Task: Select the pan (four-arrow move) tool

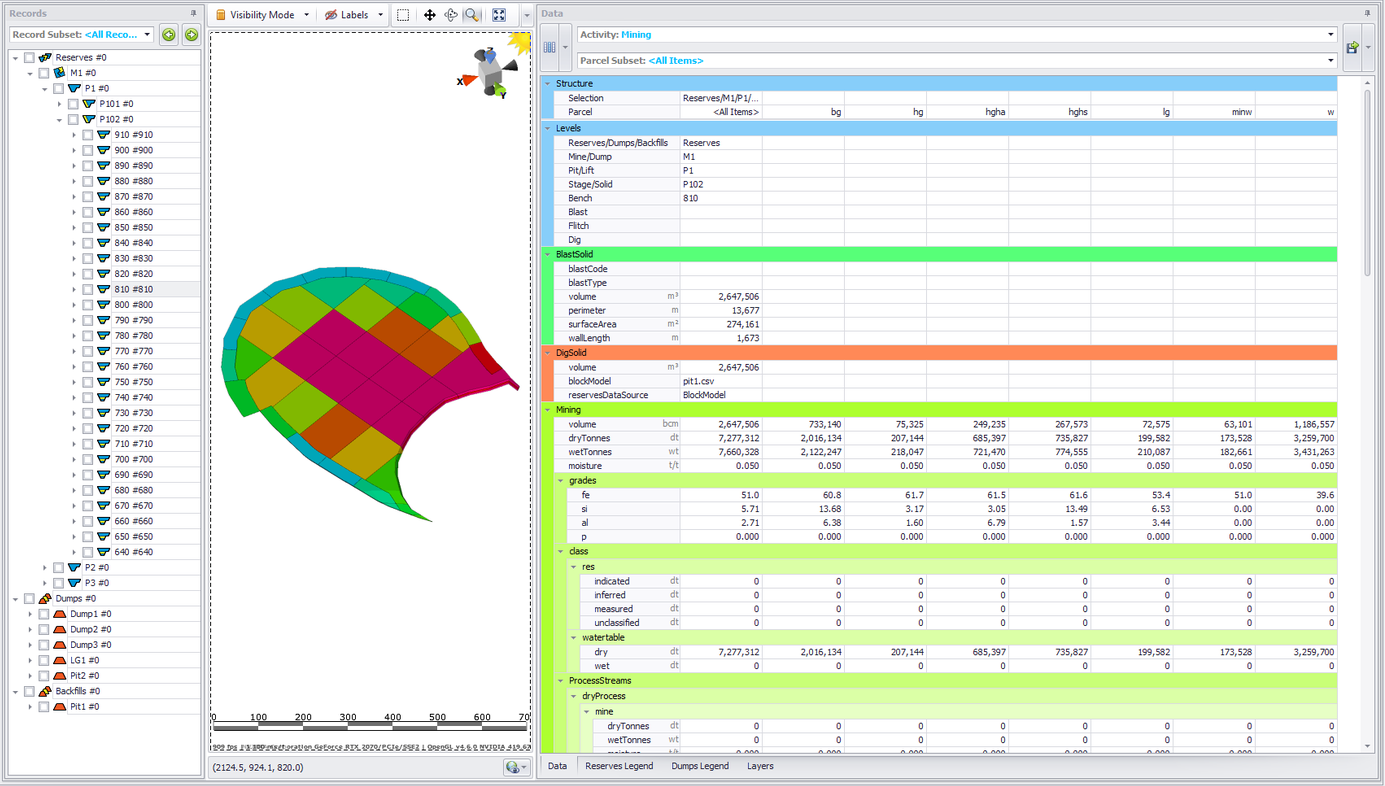Action: coord(429,15)
